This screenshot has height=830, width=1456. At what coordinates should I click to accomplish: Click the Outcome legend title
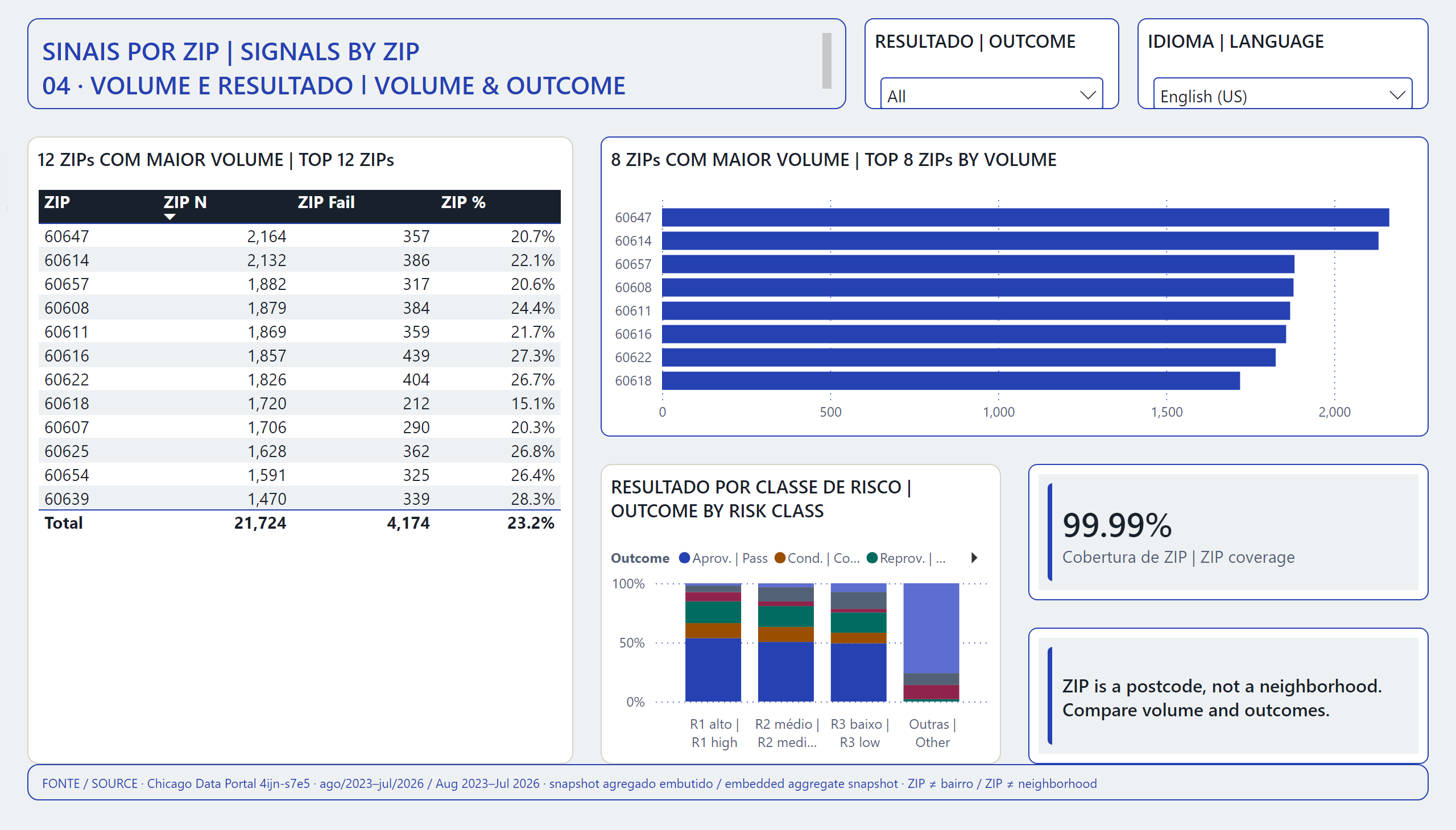(x=640, y=558)
